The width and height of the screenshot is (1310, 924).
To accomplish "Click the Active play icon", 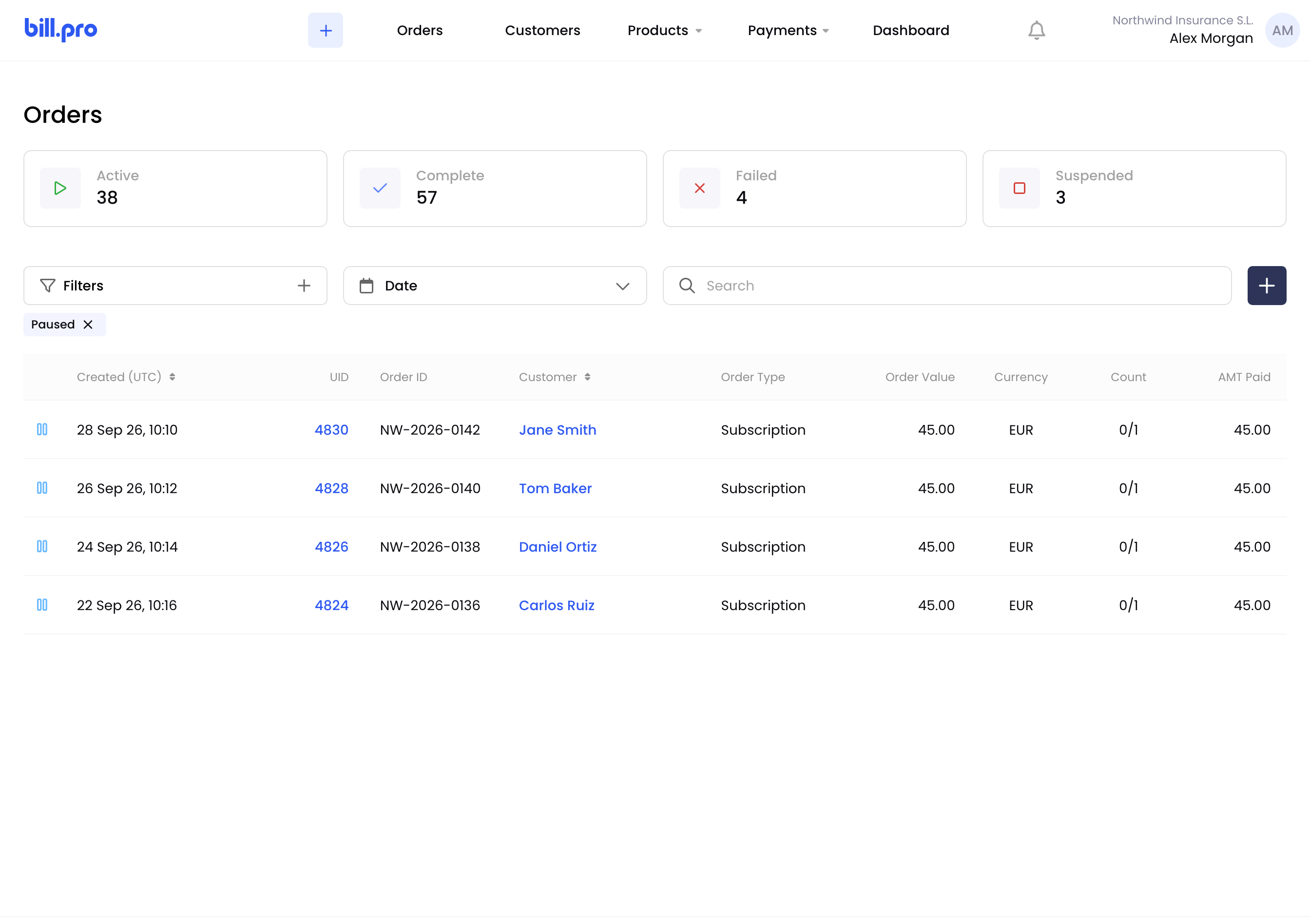I will pos(60,188).
